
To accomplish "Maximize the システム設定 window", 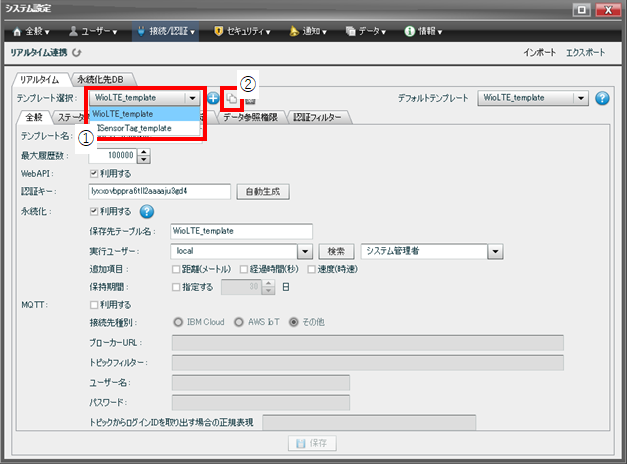I will point(581,10).
